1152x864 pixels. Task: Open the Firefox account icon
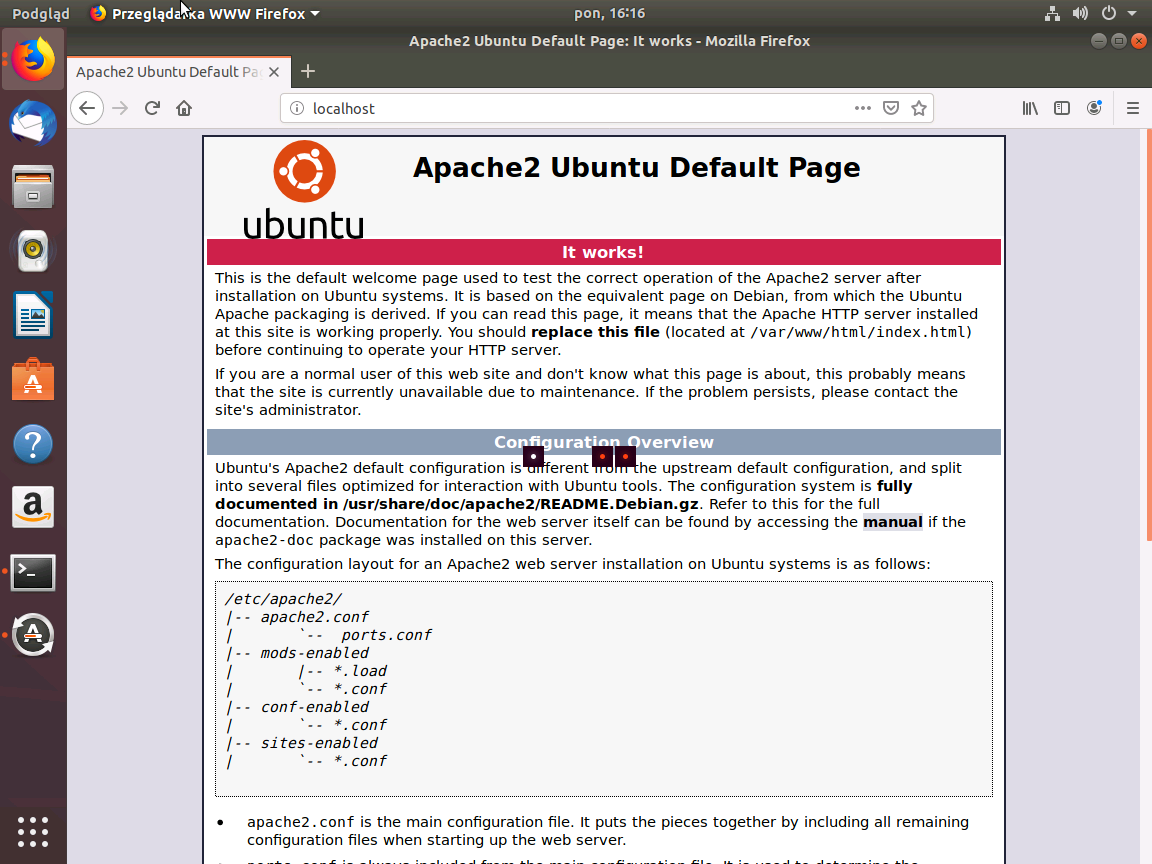(x=1094, y=108)
